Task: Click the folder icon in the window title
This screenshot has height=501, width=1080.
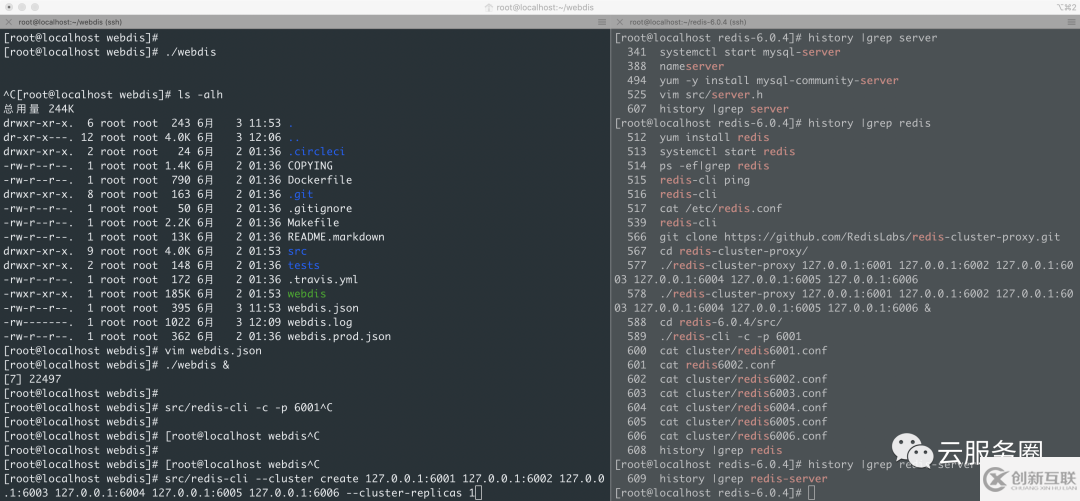Action: 489,7
